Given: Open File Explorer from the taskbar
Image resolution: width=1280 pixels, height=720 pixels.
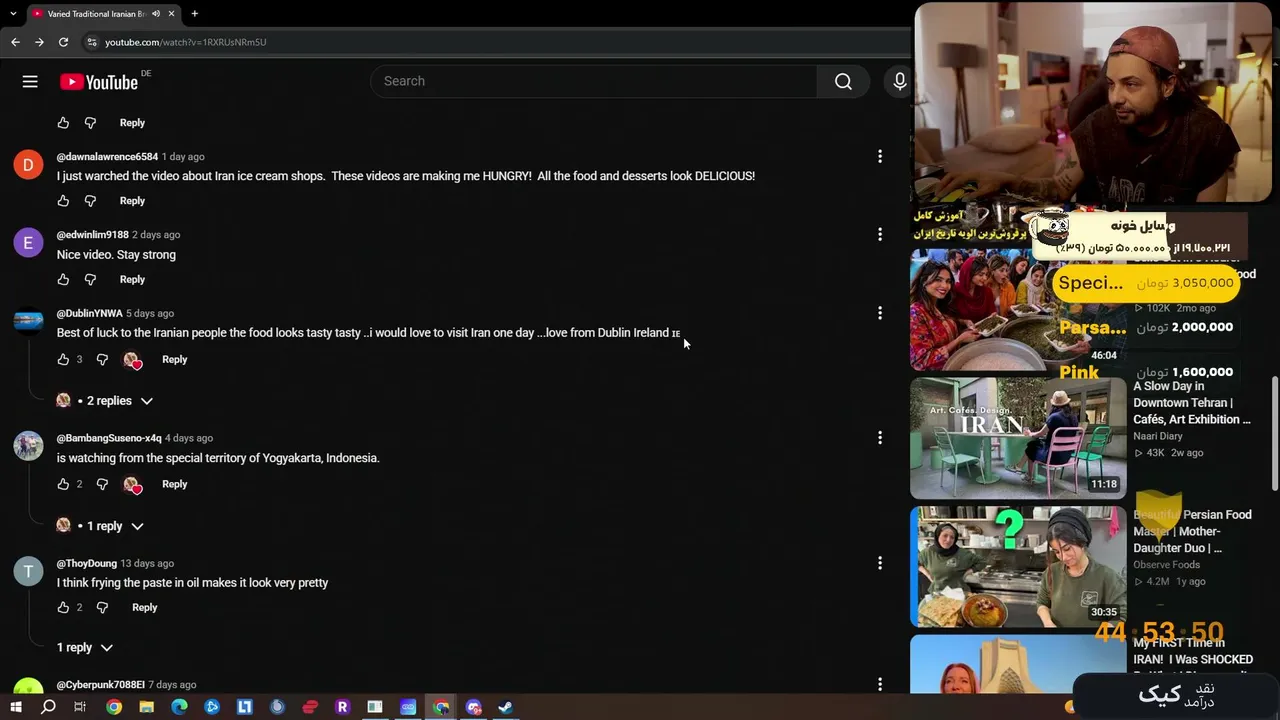Looking at the screenshot, I should [147, 707].
